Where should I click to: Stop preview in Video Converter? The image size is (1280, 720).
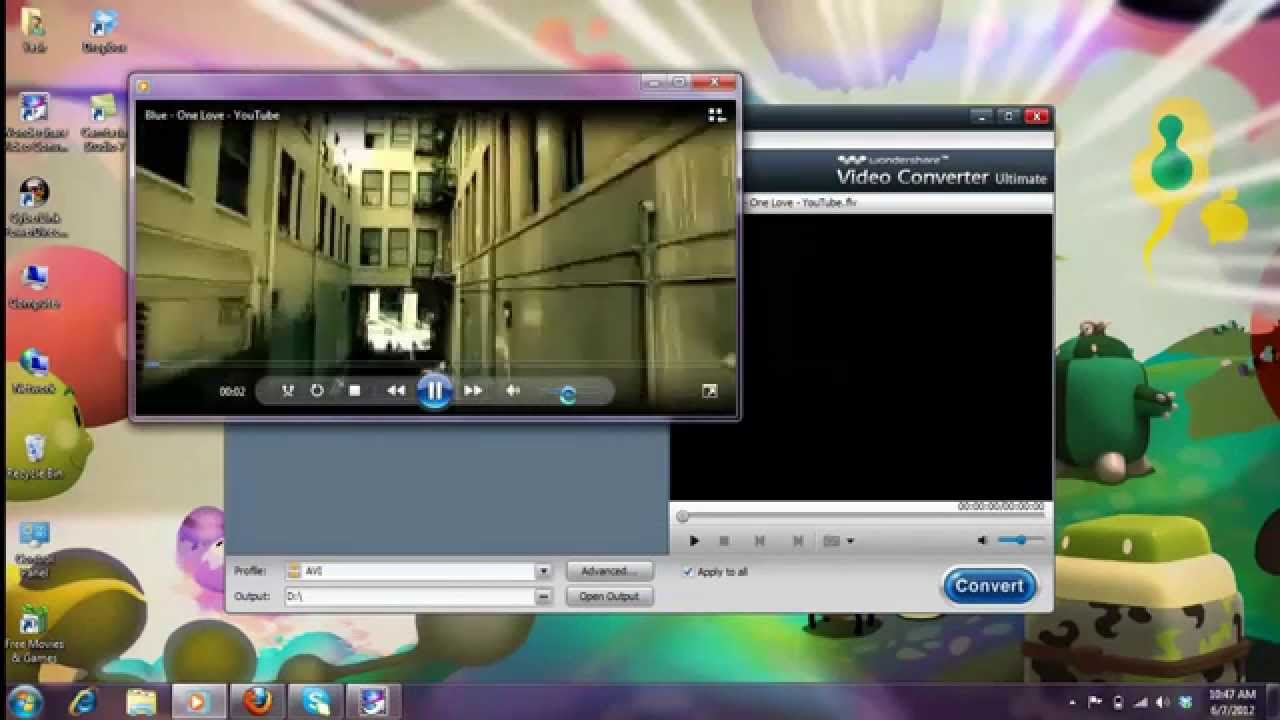point(724,541)
